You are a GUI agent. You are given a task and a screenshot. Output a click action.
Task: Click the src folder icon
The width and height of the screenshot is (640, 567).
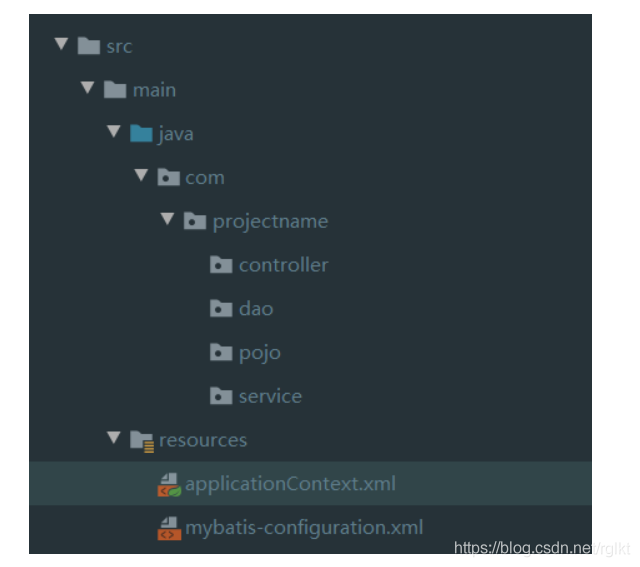(89, 46)
